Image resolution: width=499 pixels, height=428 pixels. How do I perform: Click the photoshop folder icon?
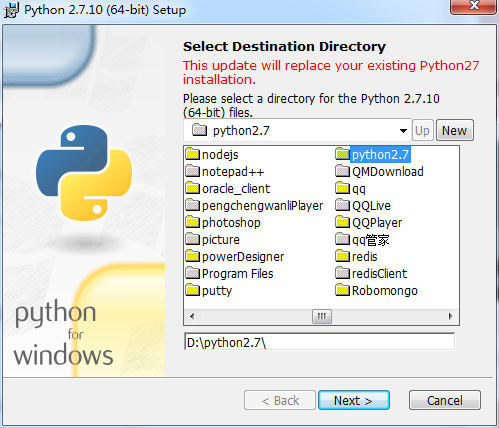(x=193, y=222)
